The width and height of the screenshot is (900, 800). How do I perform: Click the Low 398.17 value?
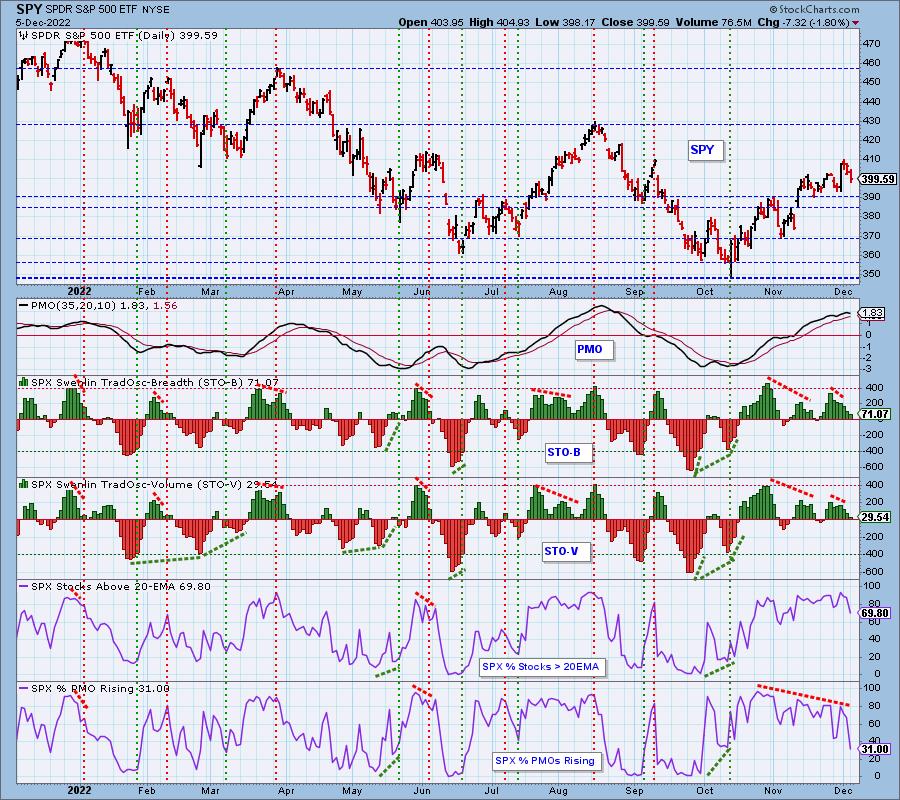tap(564, 22)
